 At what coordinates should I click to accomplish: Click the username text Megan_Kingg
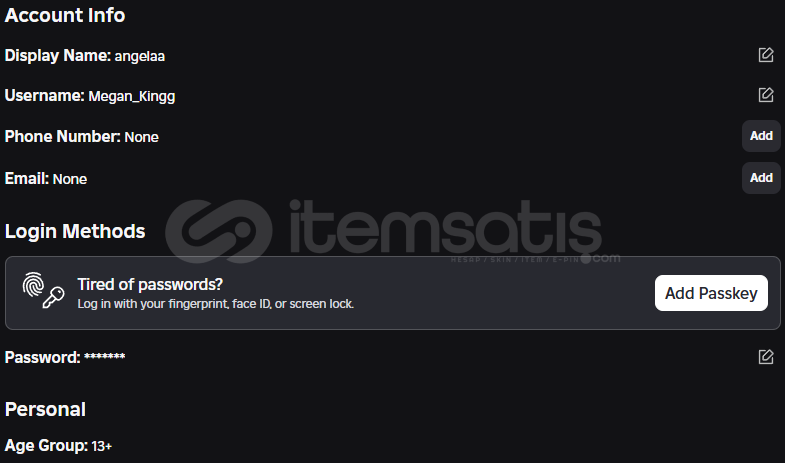pyautogui.click(x=132, y=96)
